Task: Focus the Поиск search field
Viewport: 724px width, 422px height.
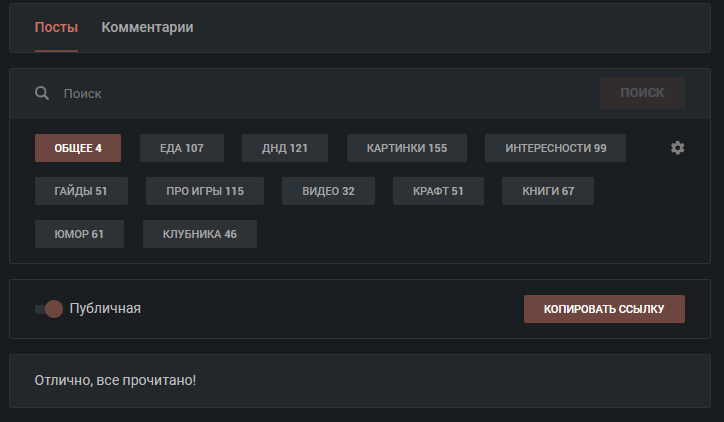Action: tap(320, 93)
